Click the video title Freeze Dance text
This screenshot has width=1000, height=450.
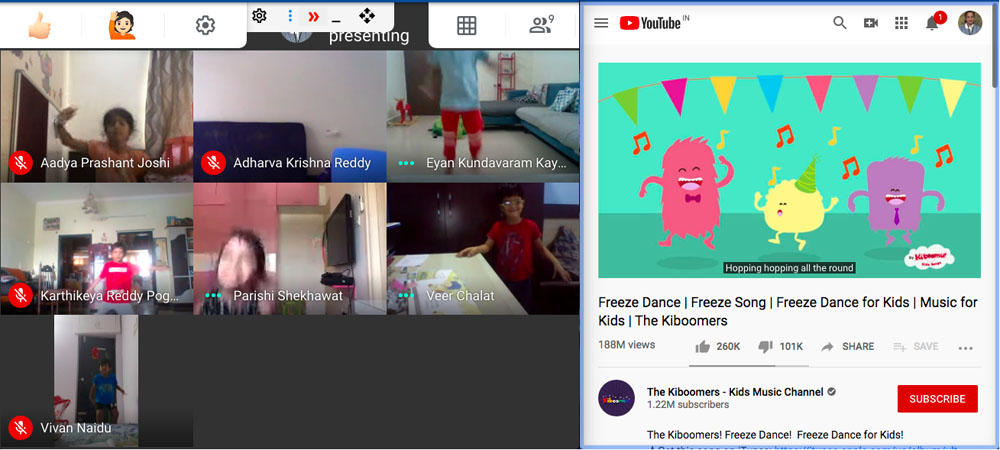tap(788, 311)
